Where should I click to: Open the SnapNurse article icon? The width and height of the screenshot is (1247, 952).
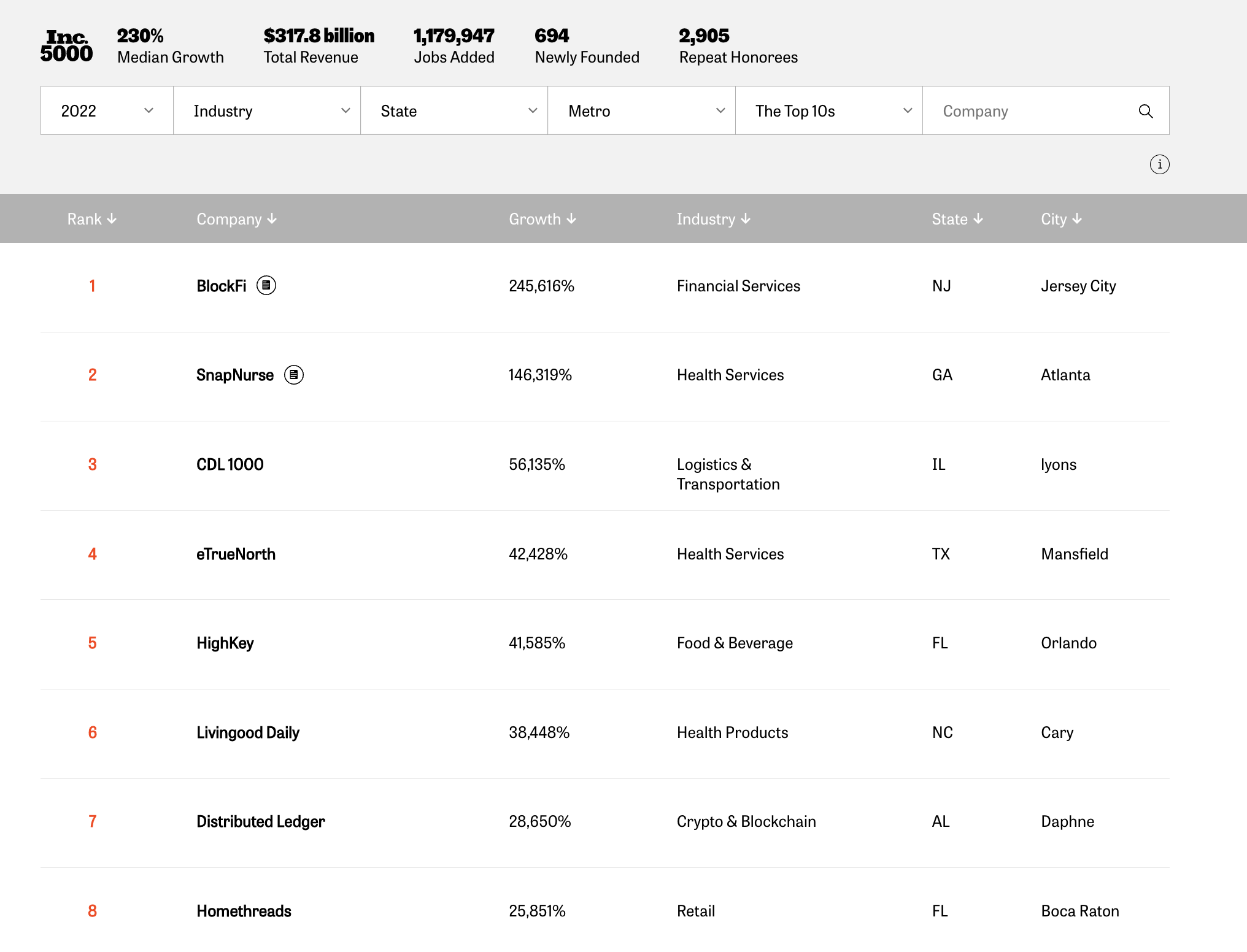click(x=294, y=374)
